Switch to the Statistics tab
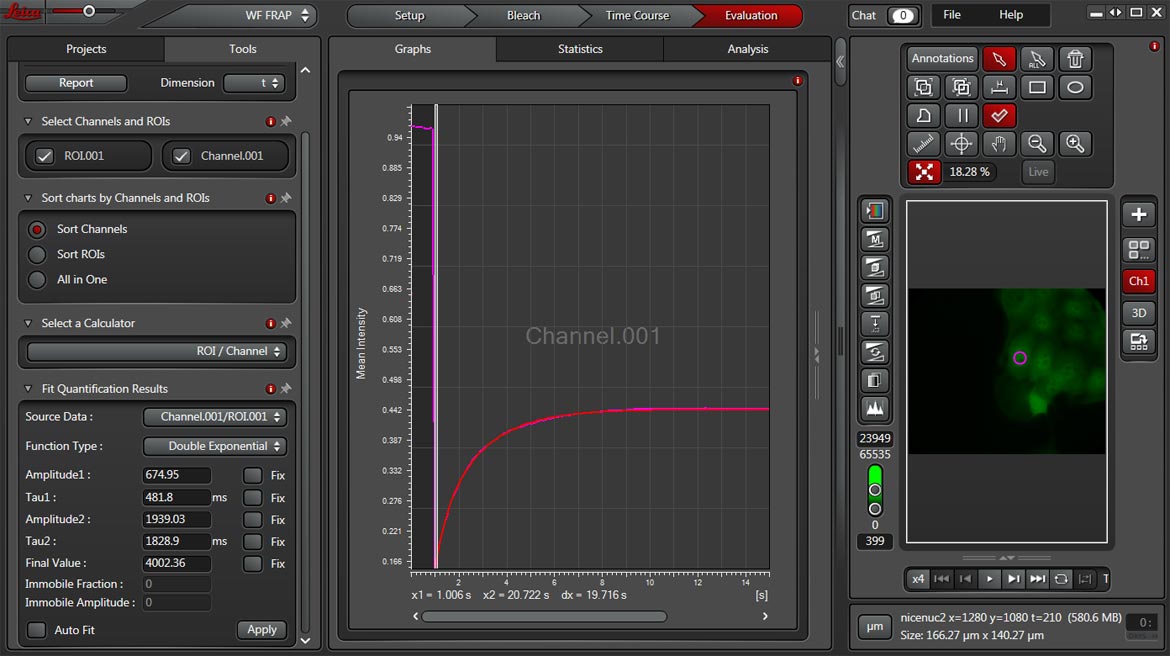 pyautogui.click(x=580, y=49)
